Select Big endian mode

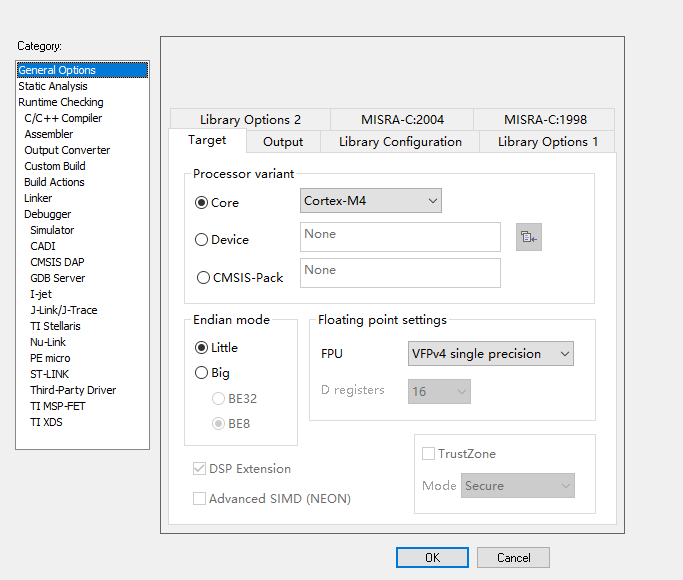(x=202, y=373)
